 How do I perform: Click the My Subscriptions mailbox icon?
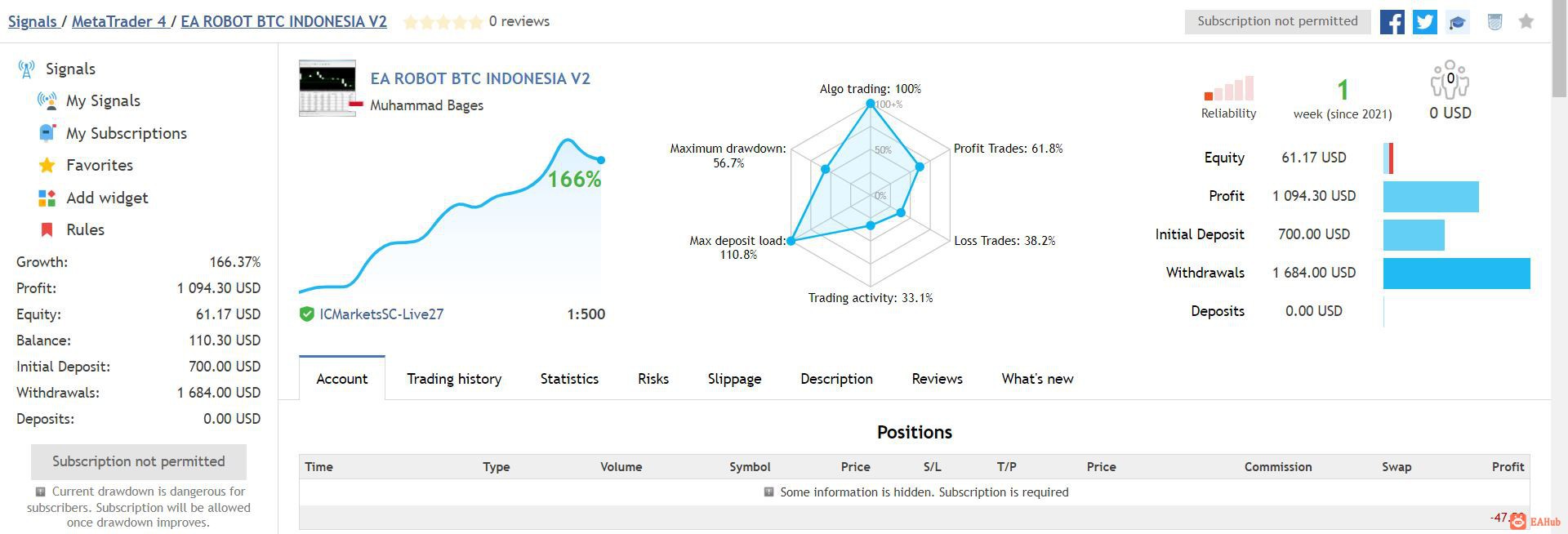coord(47,133)
